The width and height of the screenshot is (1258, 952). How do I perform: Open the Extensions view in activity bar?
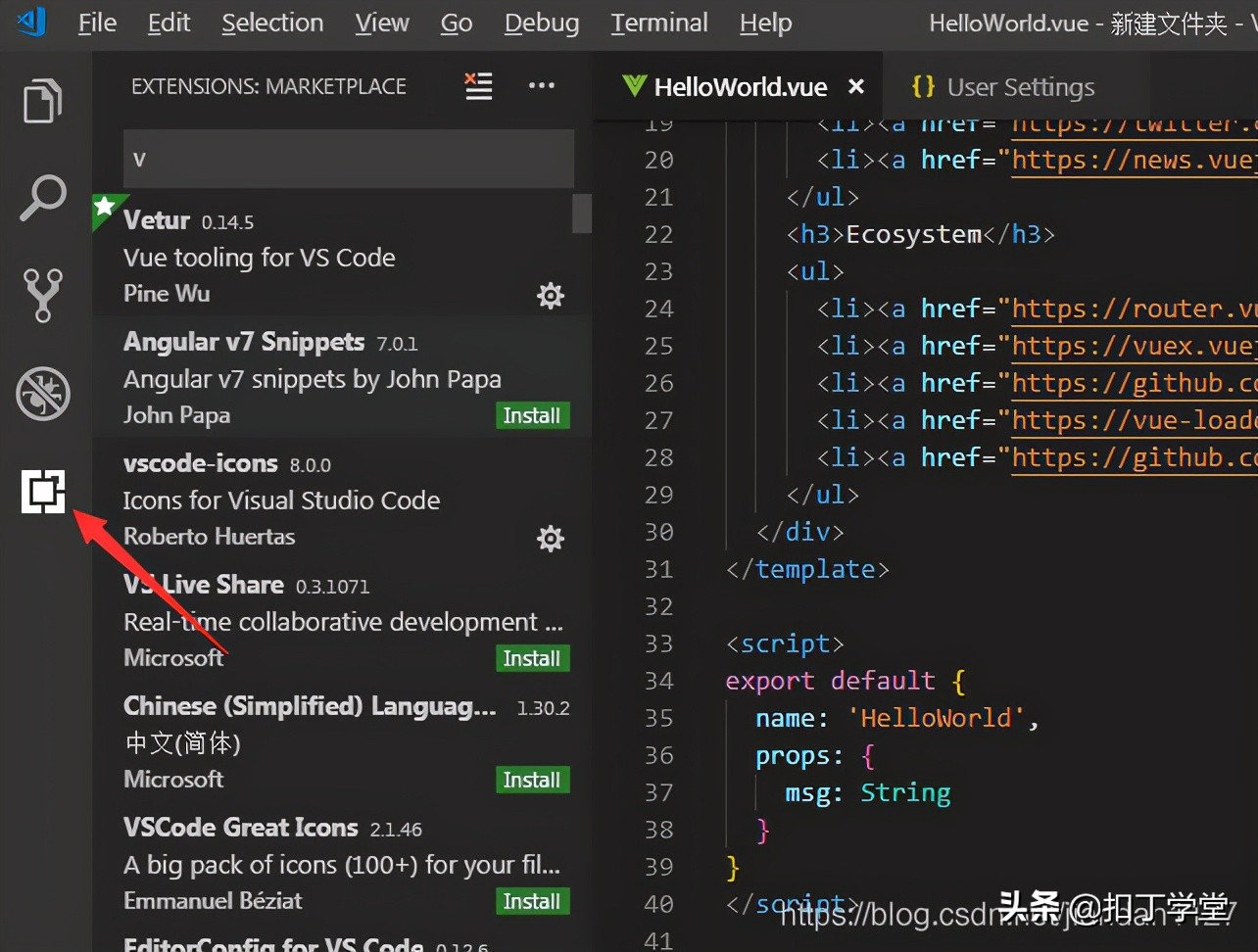tap(43, 492)
